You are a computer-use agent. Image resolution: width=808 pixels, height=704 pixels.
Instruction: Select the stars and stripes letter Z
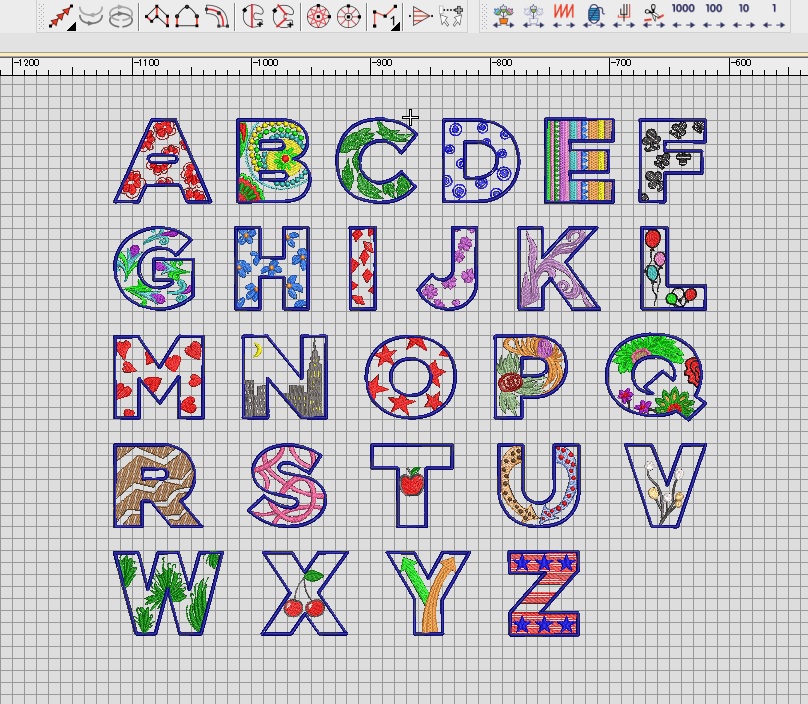coord(544,594)
